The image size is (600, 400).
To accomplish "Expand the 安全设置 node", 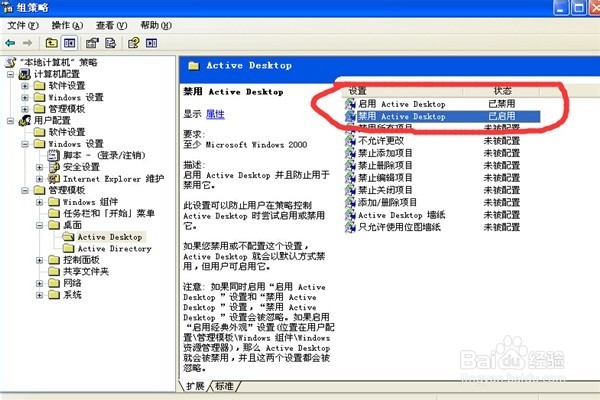I will [x=39, y=167].
